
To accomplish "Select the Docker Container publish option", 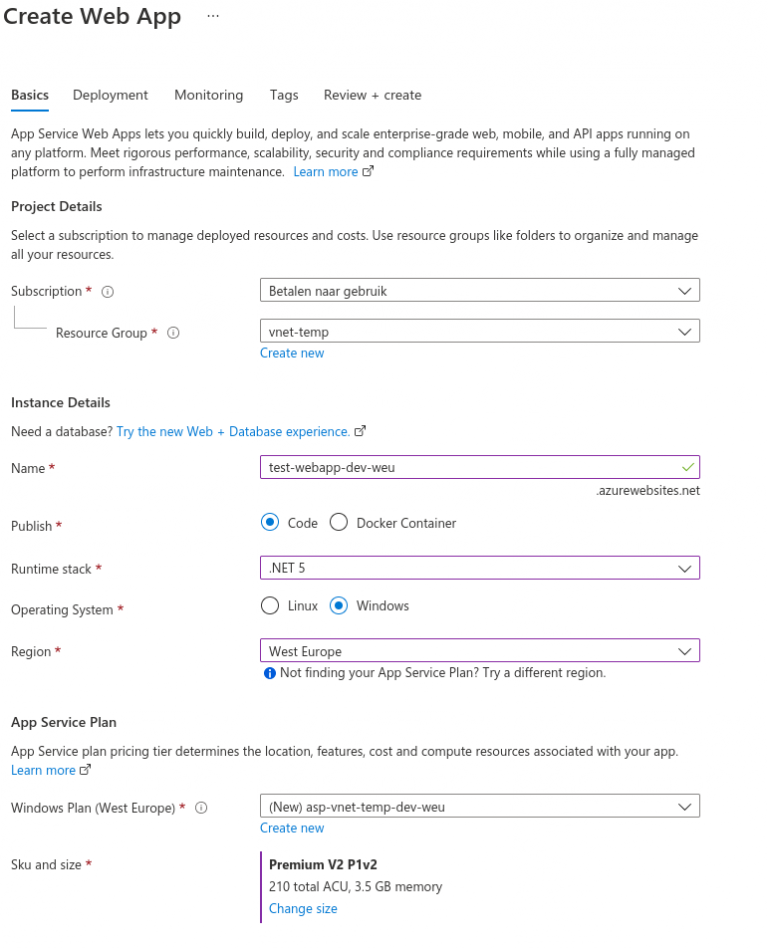I will [339, 523].
